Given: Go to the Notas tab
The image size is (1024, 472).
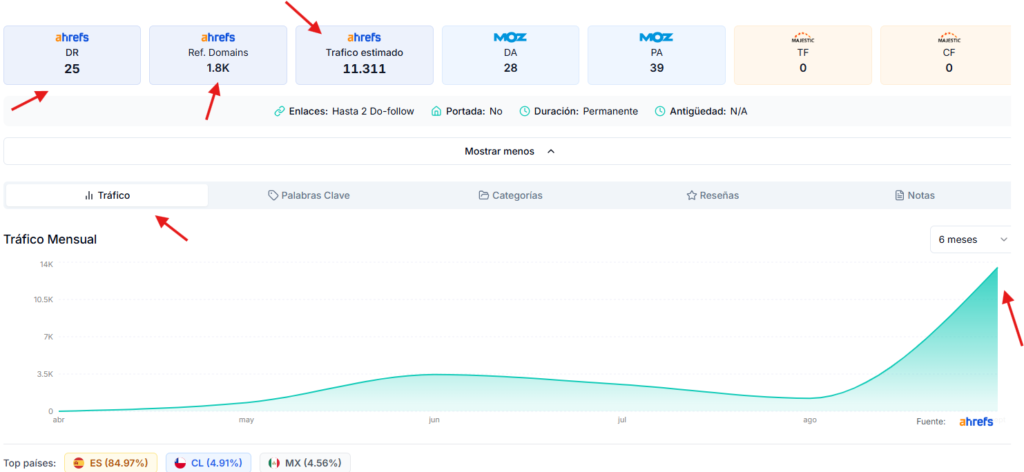Looking at the screenshot, I should pos(914,195).
